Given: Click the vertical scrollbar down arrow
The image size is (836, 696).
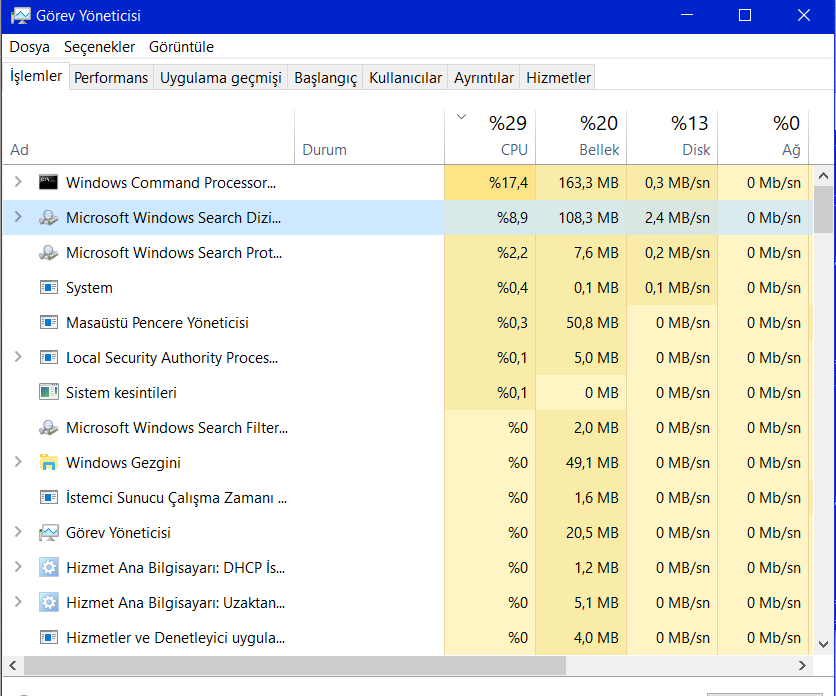Looking at the screenshot, I should 823,644.
